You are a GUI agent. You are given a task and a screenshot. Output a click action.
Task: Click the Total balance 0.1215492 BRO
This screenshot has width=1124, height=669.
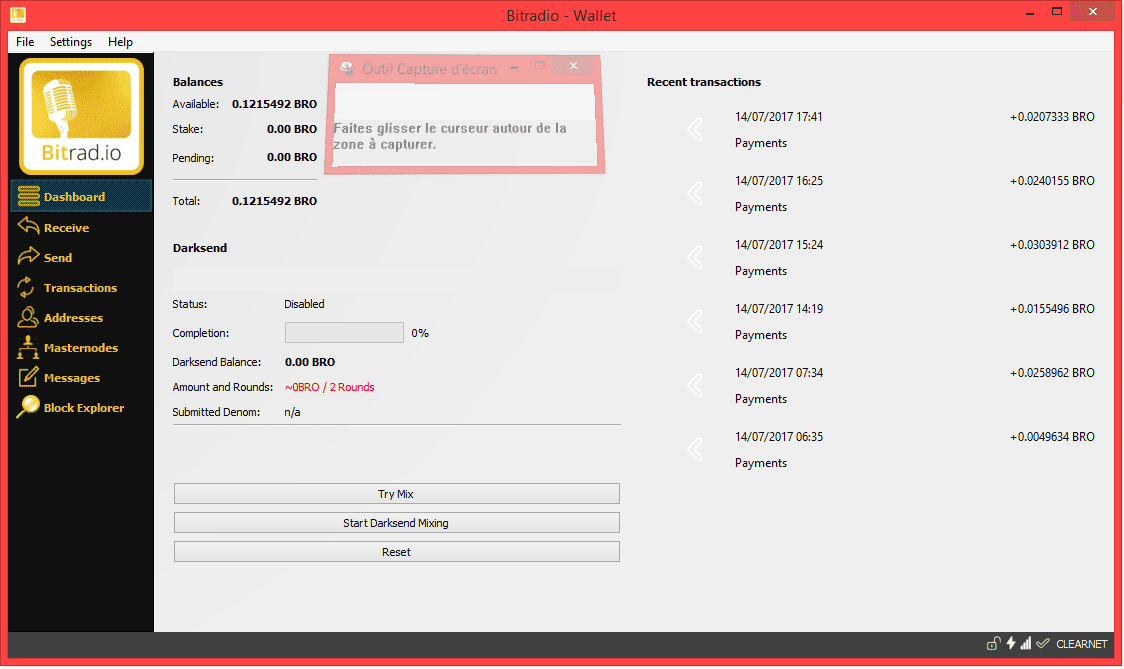[x=275, y=201]
